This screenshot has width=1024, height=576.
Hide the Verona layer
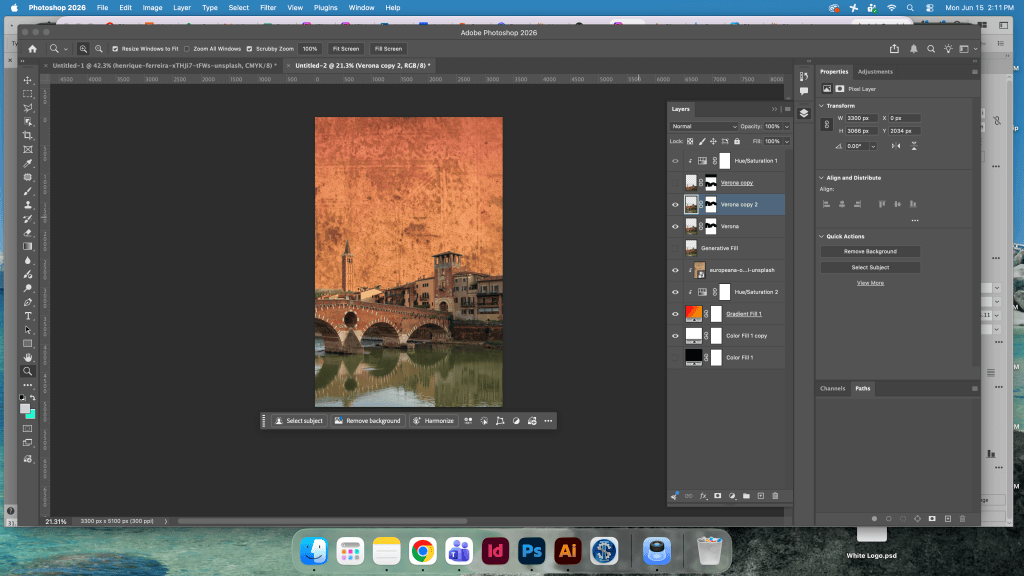click(x=675, y=227)
